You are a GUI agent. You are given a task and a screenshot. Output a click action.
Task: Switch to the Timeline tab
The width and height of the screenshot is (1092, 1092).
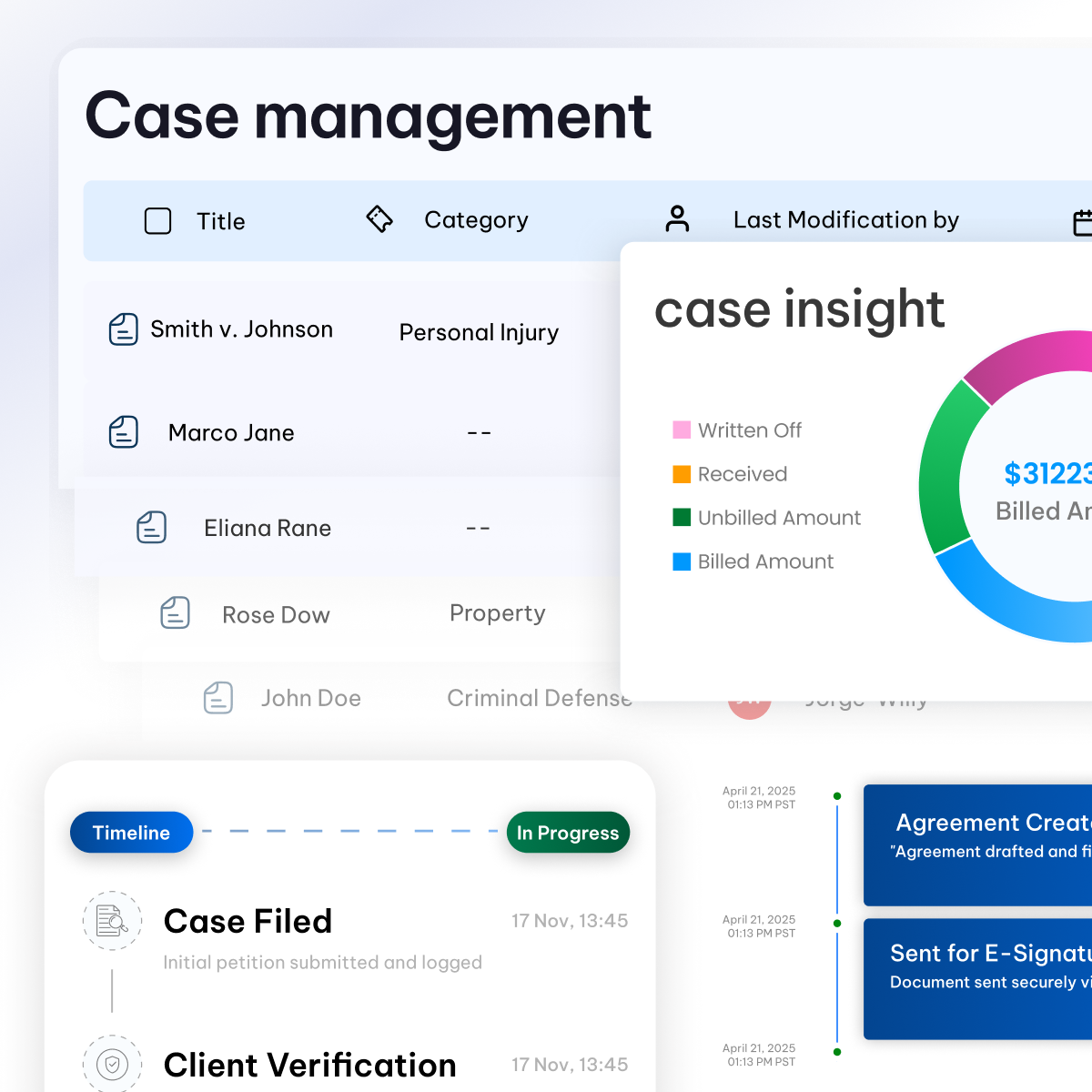coord(131,832)
